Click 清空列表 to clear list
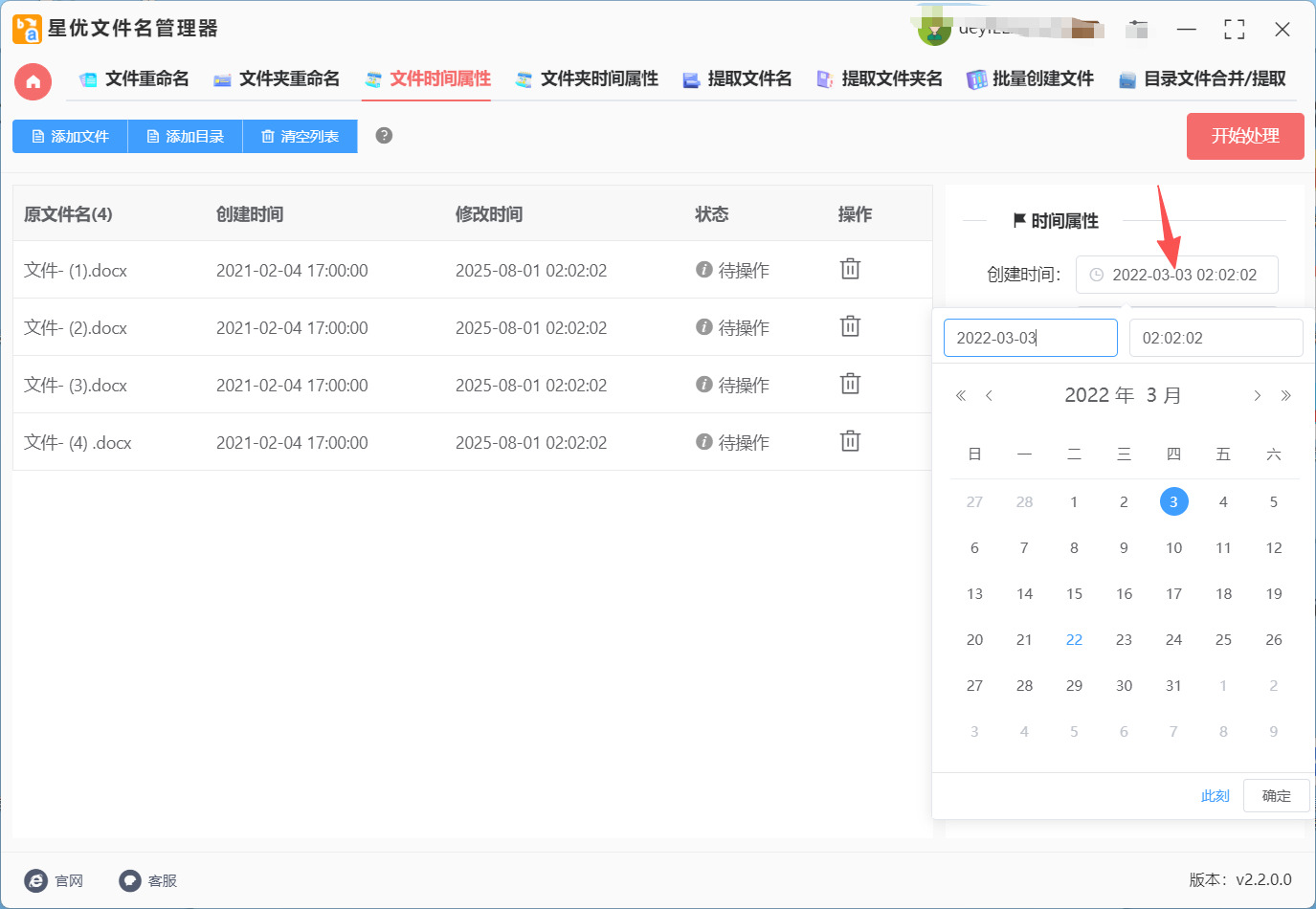 coord(300,136)
